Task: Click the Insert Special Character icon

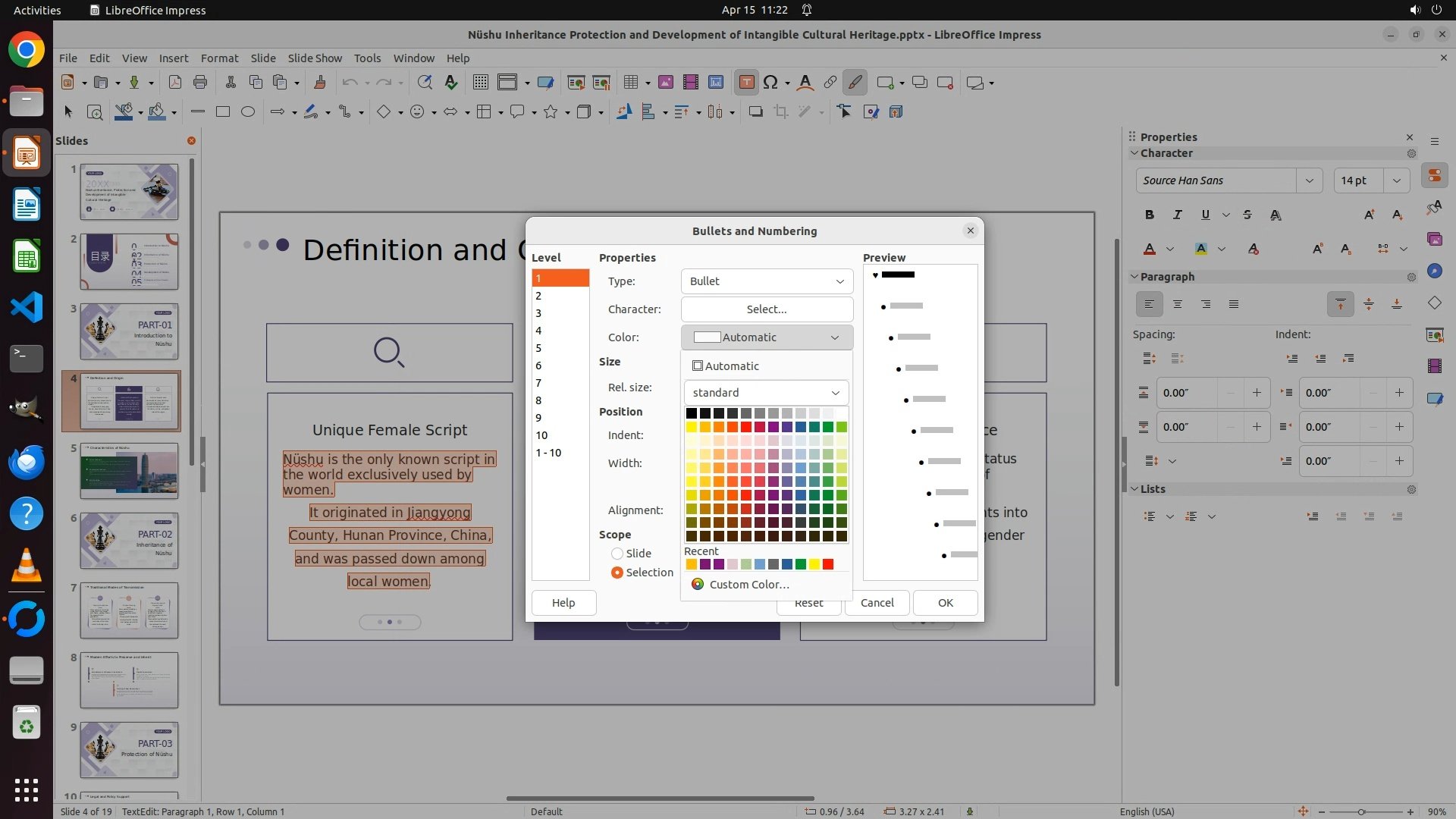Action: click(770, 83)
